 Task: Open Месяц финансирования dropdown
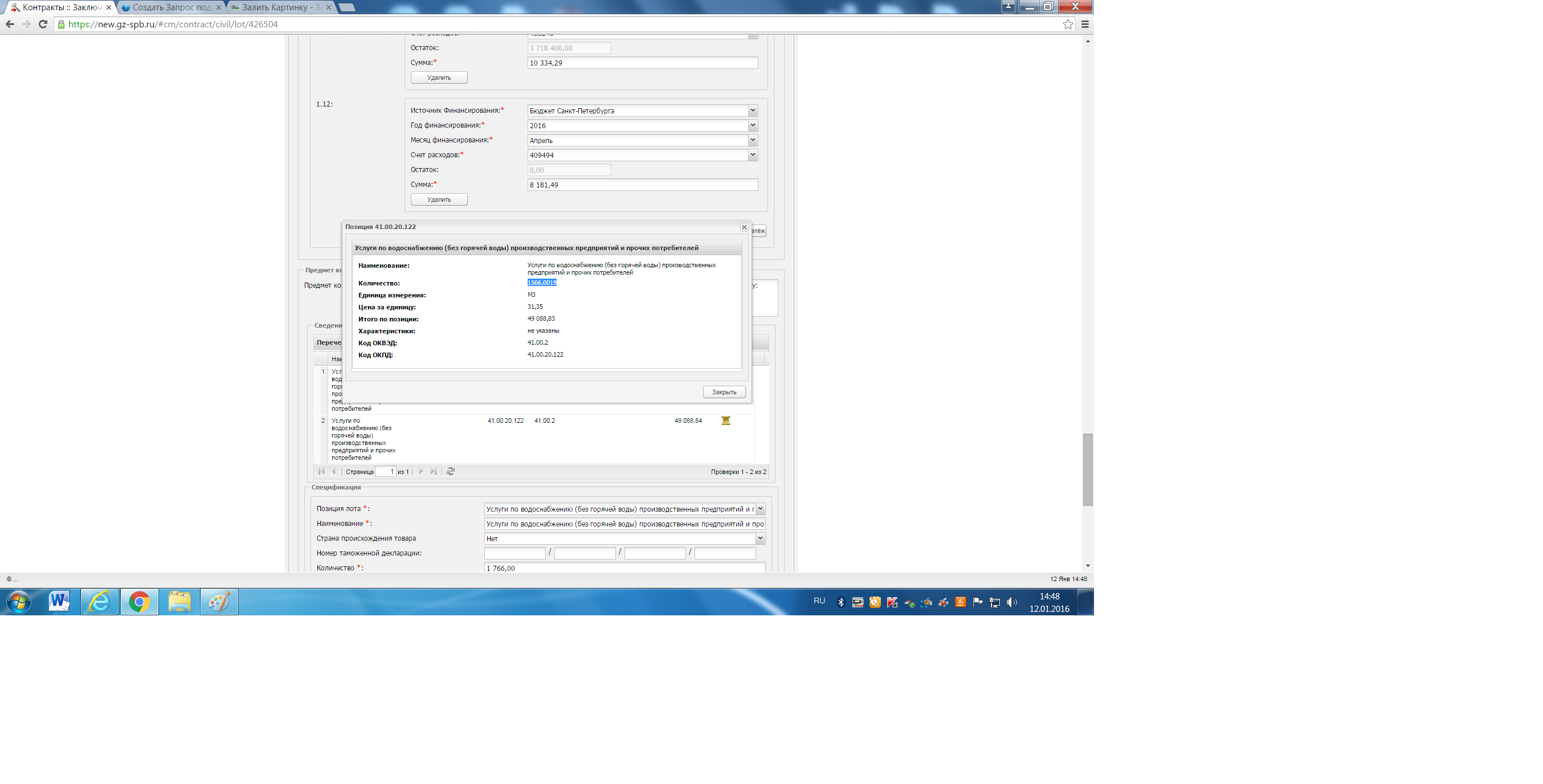pos(753,140)
